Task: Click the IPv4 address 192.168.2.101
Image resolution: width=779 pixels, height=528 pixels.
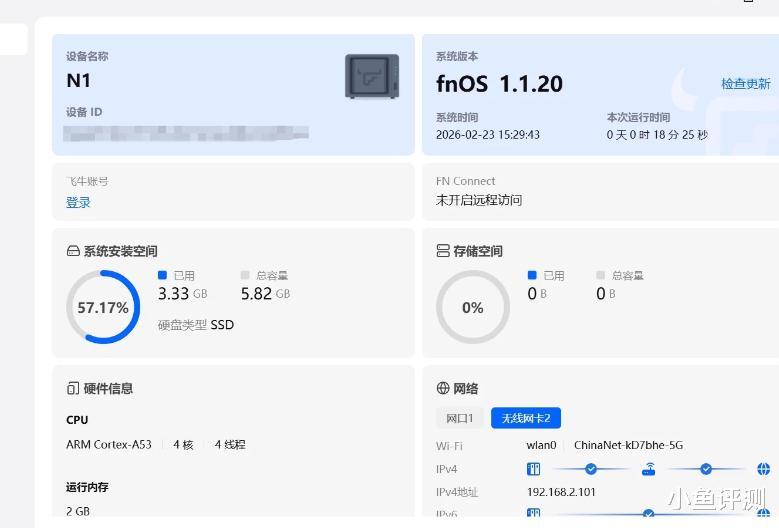Action: [561, 492]
